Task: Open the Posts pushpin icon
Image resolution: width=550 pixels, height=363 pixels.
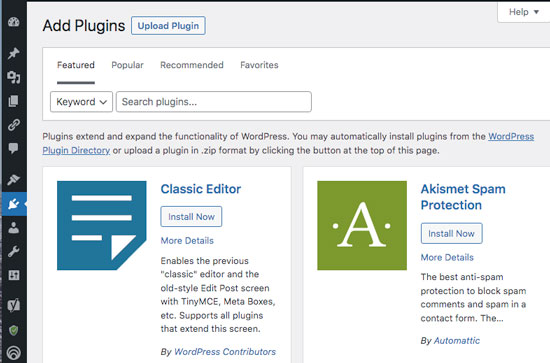Action: (14, 53)
